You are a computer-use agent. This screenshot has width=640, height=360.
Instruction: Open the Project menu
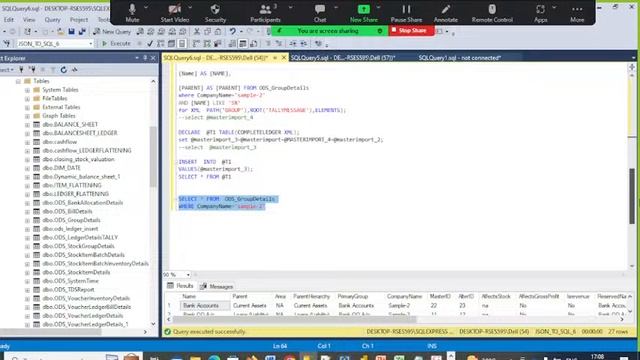pyautogui.click(x=79, y=20)
